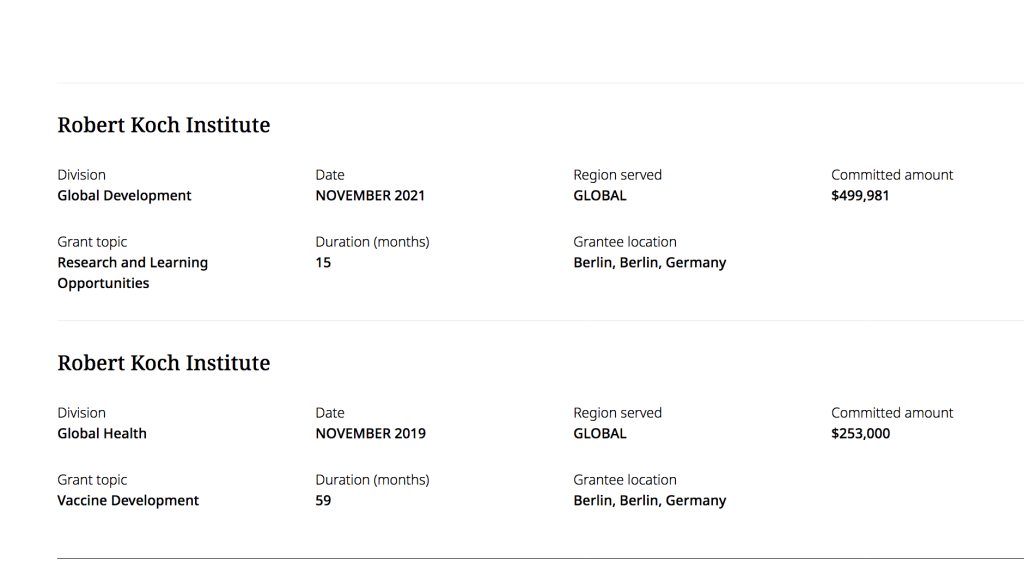Click the Division label above Global Development
The height and width of the screenshot is (587, 1024).
[x=81, y=175]
